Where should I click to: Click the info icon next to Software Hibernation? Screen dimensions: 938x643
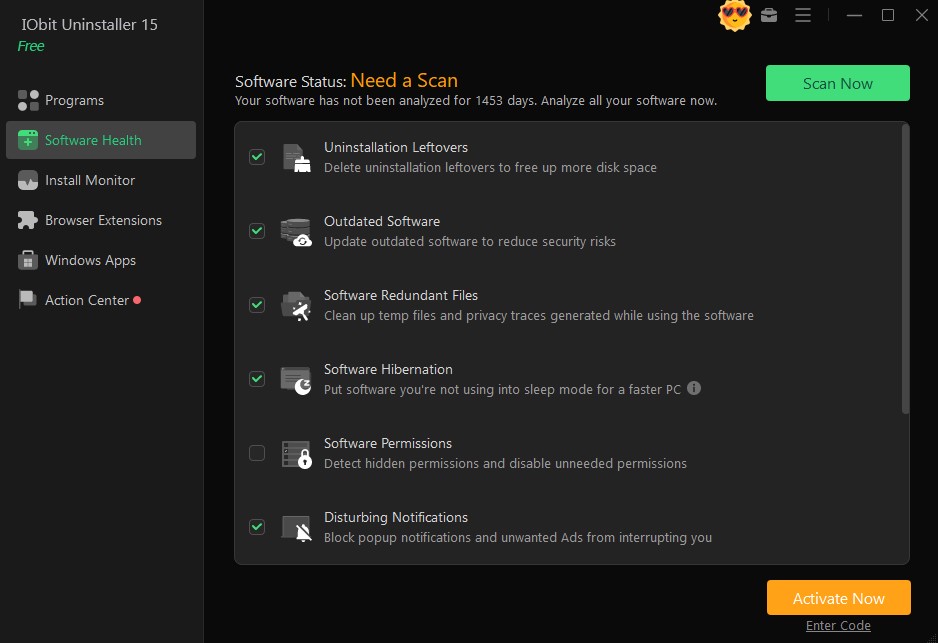click(x=694, y=389)
